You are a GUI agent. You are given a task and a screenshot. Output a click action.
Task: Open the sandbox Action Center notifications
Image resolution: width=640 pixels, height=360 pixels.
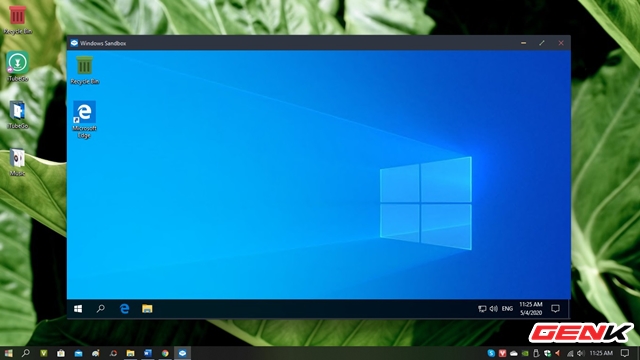click(x=555, y=309)
